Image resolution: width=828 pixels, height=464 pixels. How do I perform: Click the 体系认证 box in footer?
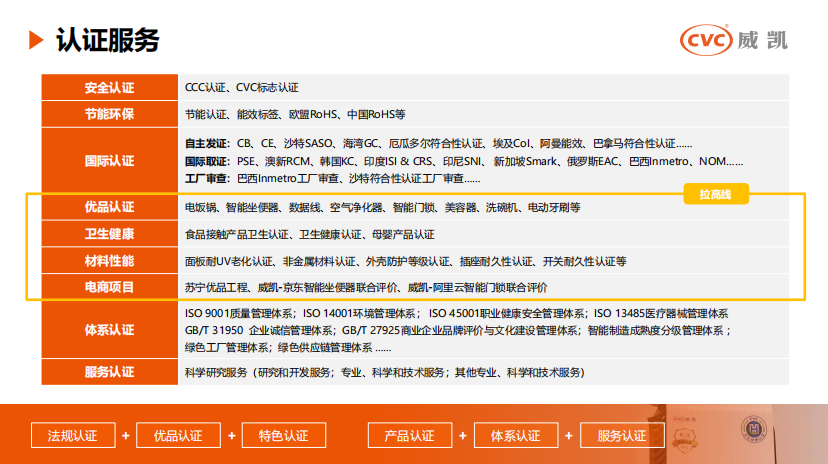[x=516, y=435]
